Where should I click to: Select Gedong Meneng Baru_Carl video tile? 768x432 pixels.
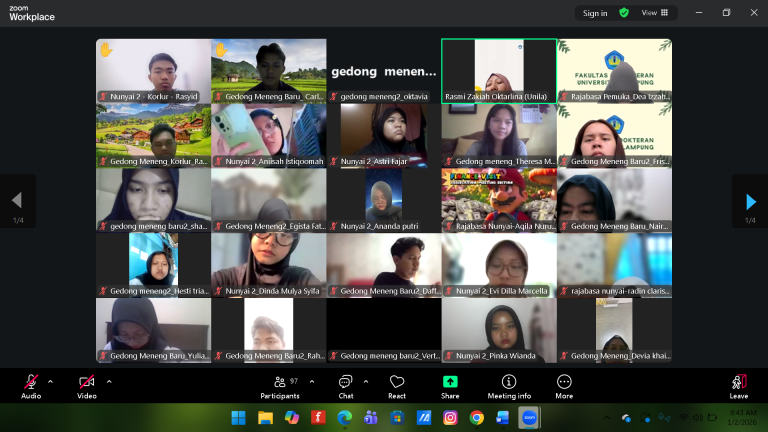[268, 71]
